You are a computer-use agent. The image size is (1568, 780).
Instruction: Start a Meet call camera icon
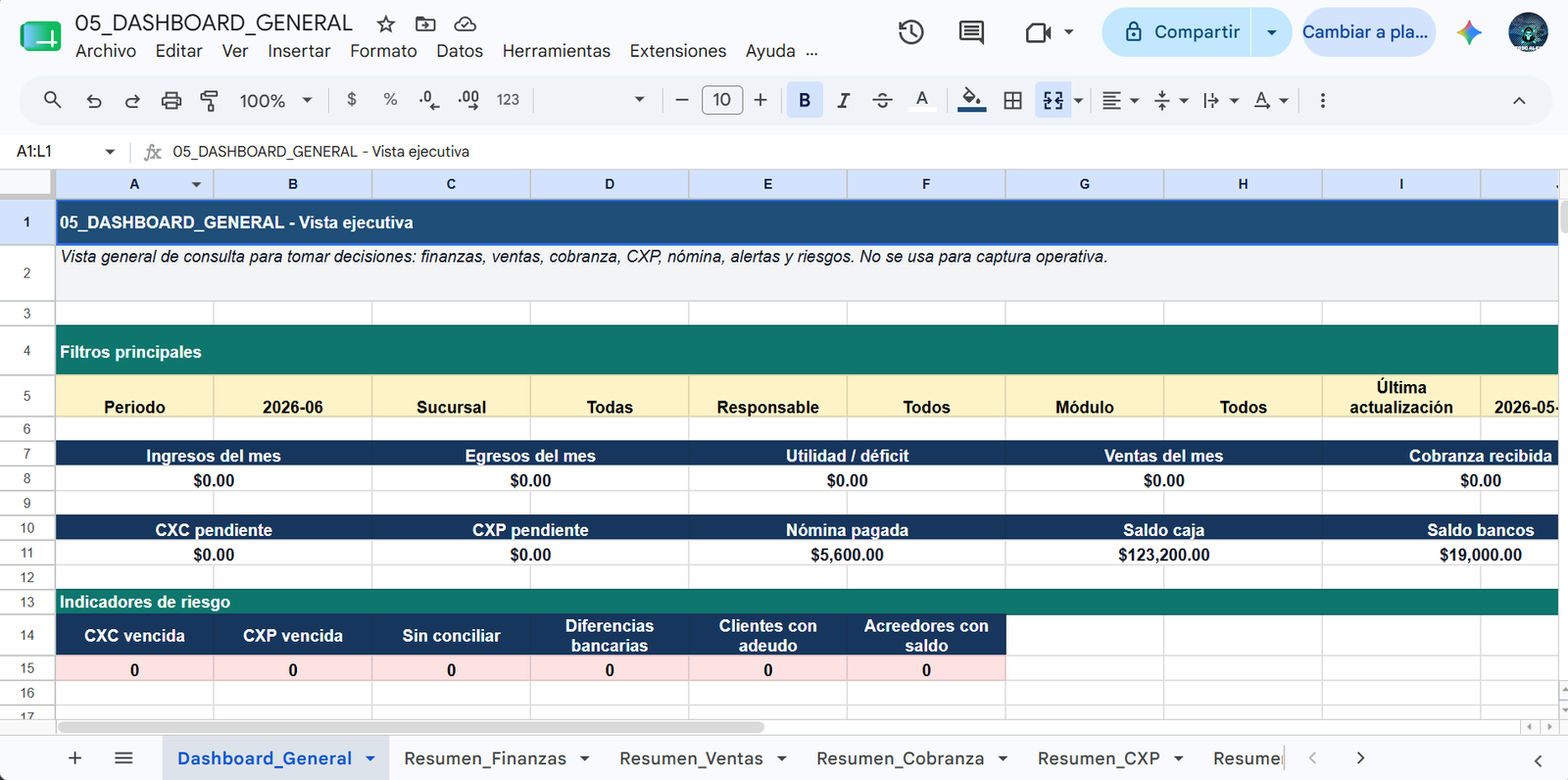pyautogui.click(x=1038, y=32)
